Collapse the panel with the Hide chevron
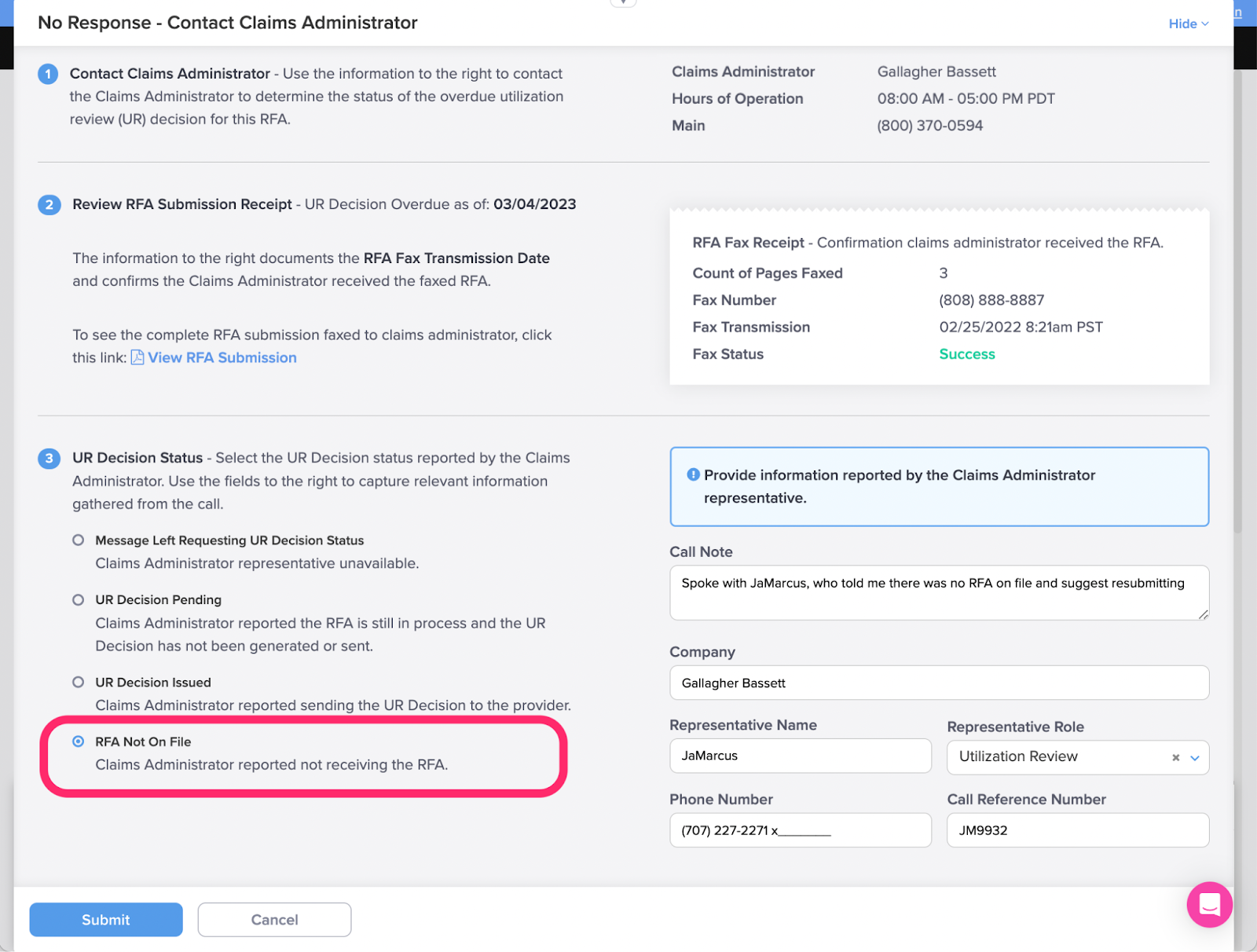The height and width of the screenshot is (952, 1257). coord(1189,24)
